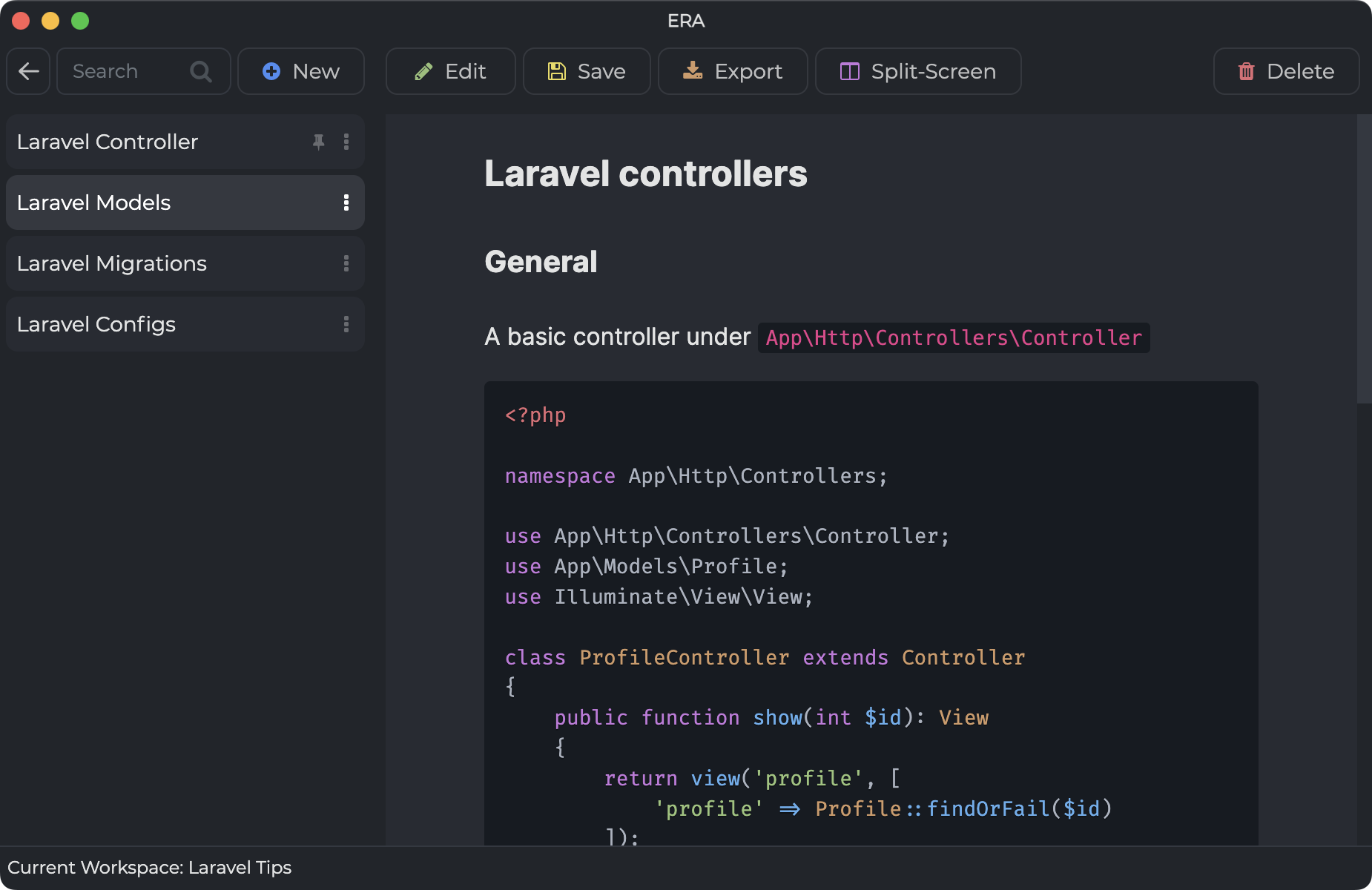
Task: Click the yellow minimize window button
Action: tap(50, 21)
